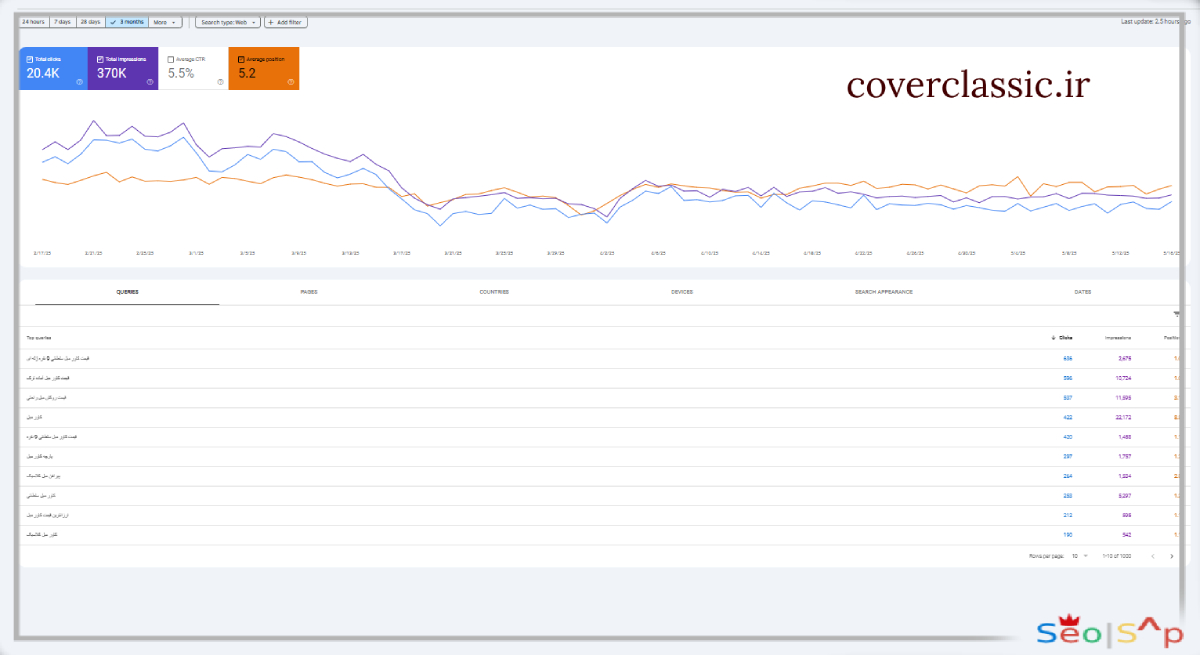Click the 264 clicks value
The width and height of the screenshot is (1200, 655).
point(1068,476)
